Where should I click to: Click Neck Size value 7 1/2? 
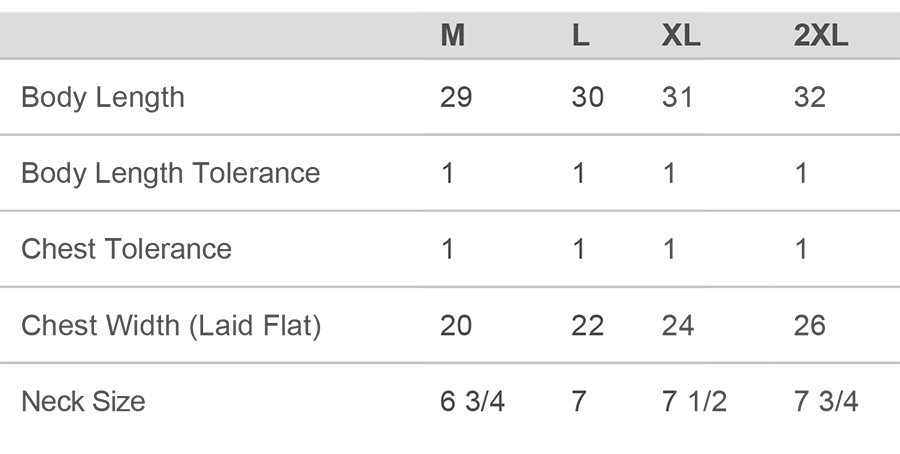(x=694, y=401)
